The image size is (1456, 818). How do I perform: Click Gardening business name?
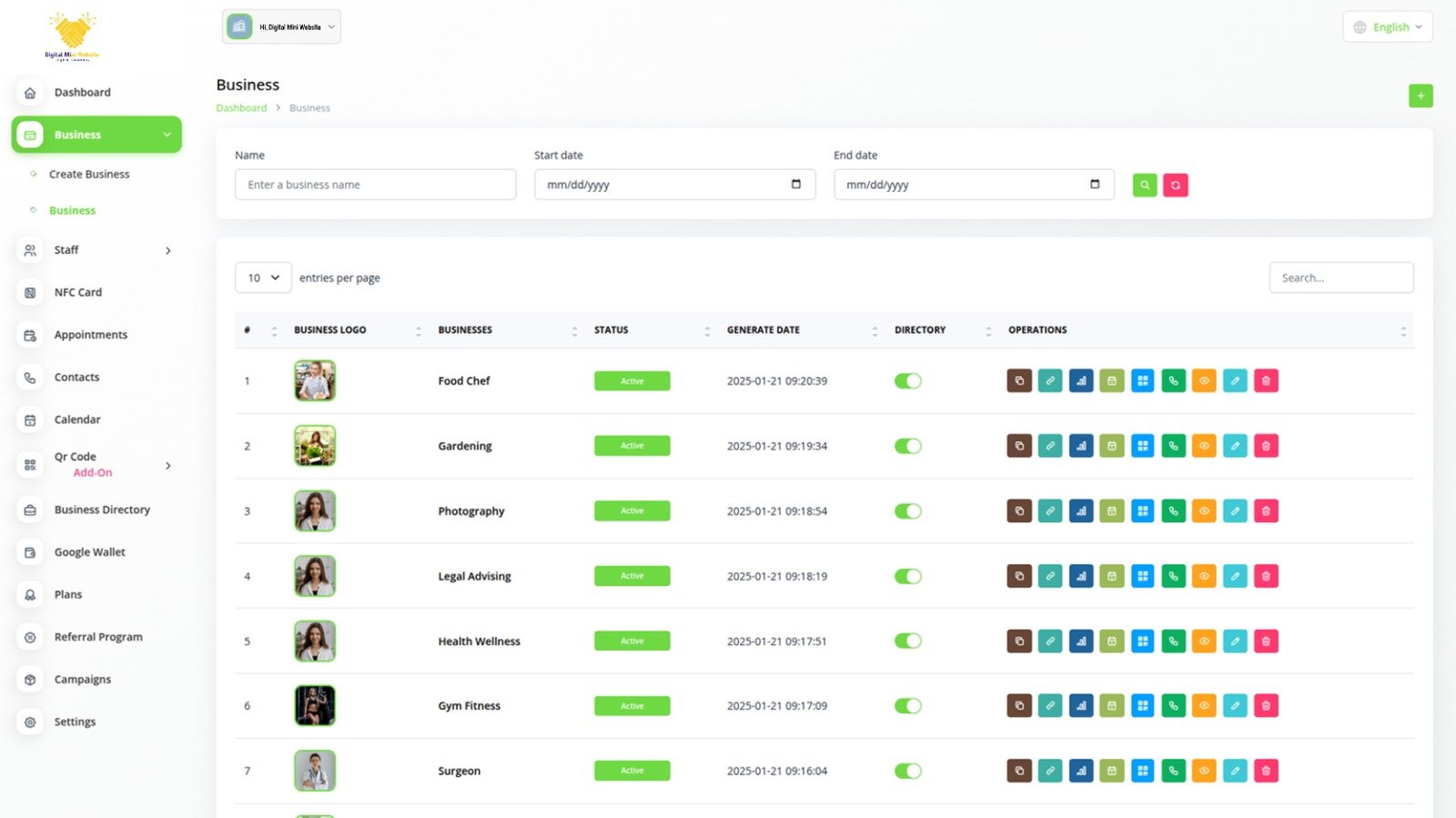coord(465,446)
